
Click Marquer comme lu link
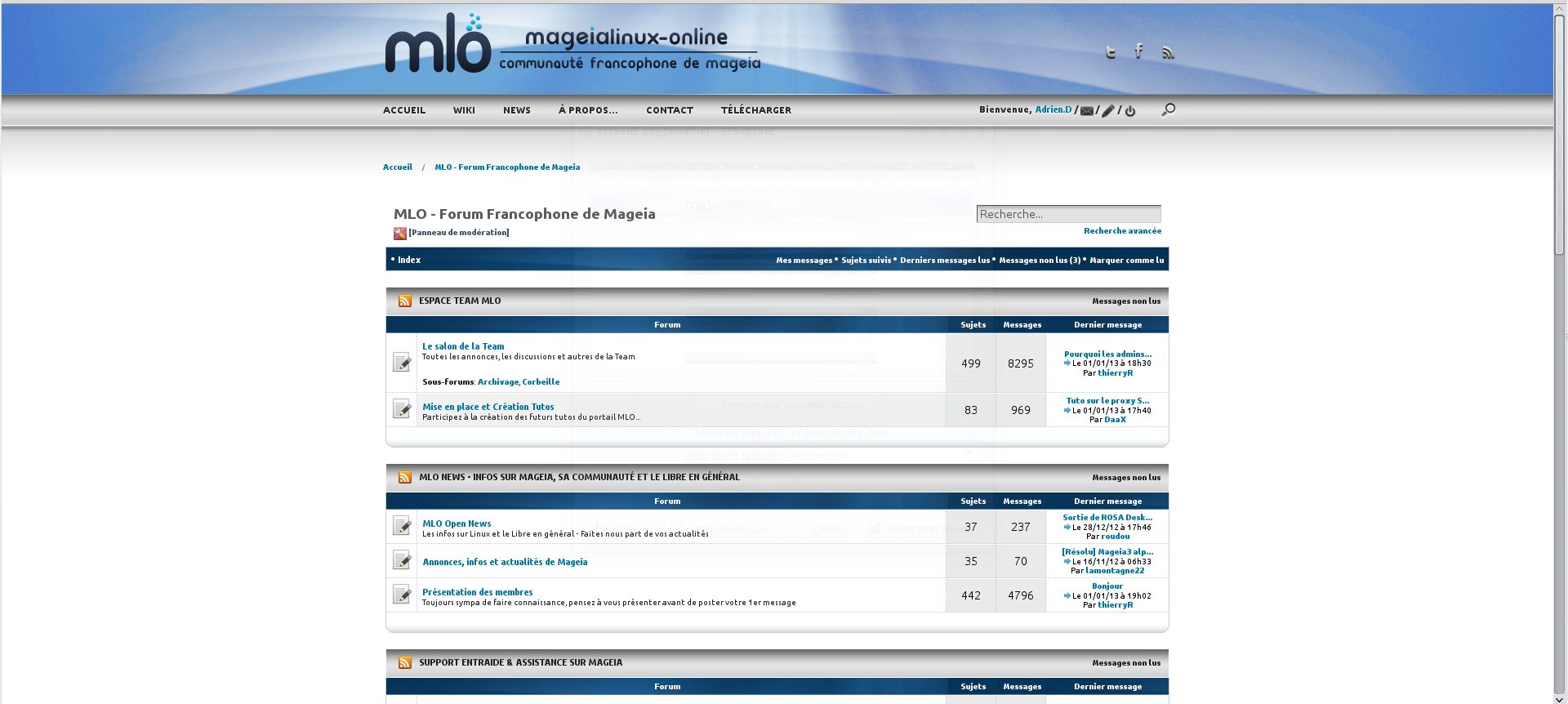pyautogui.click(x=1127, y=261)
